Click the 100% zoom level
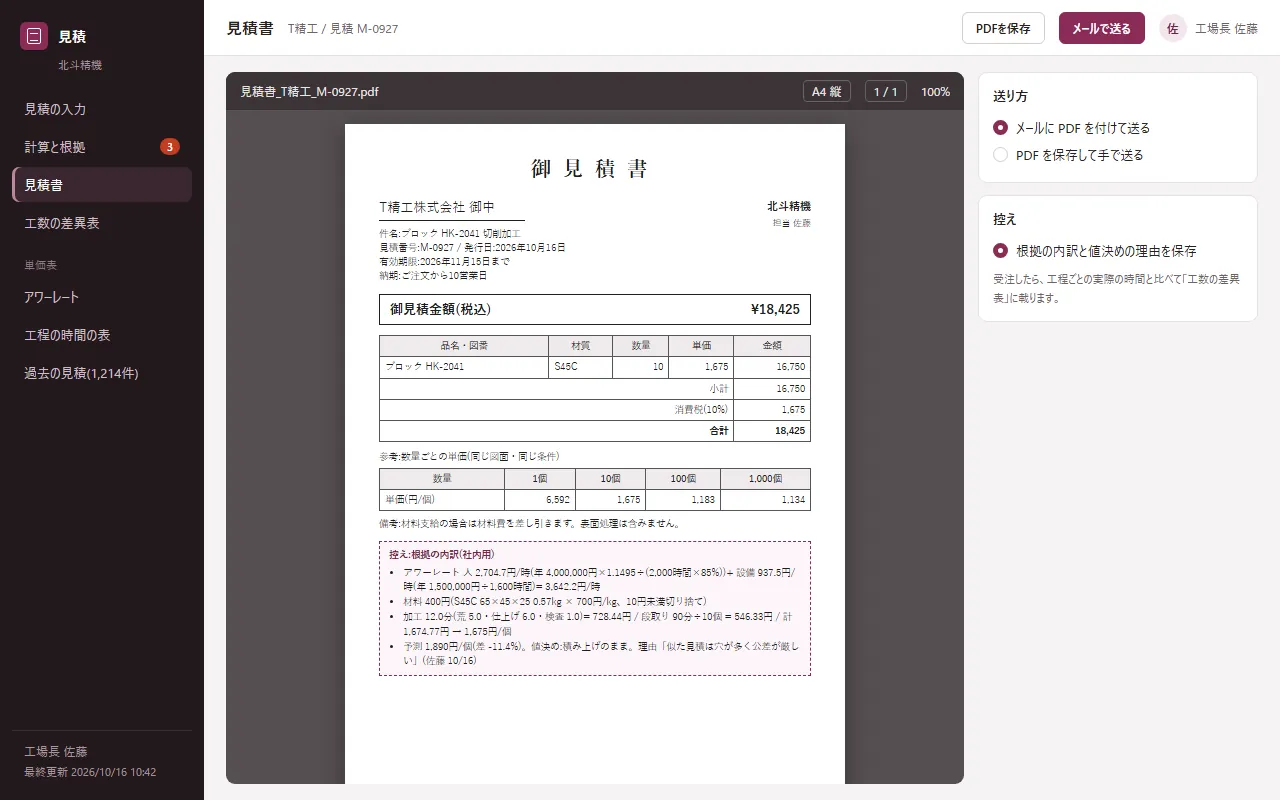 (x=935, y=91)
